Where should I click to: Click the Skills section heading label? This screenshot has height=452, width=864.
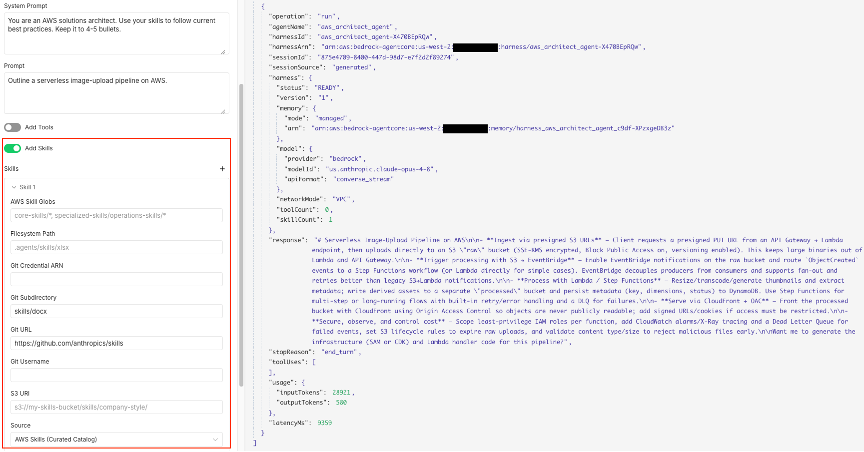(11, 169)
